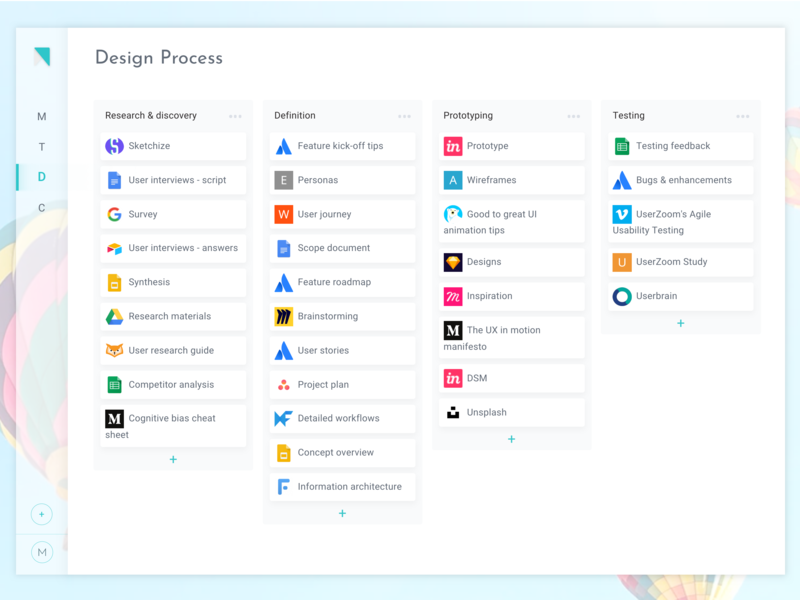Image resolution: width=800 pixels, height=600 pixels.
Task: Open the Personas card
Action: pos(342,180)
